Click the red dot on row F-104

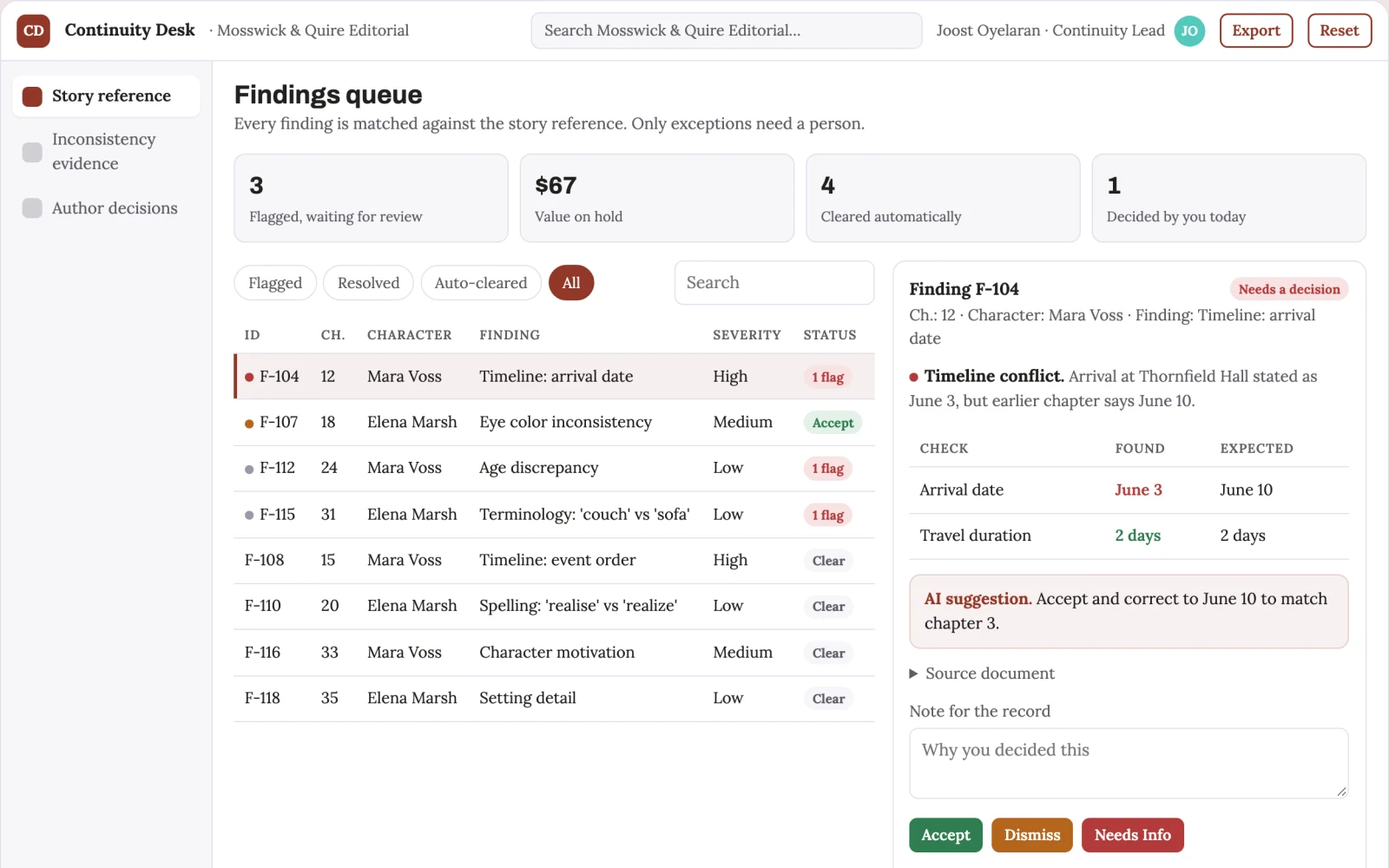pos(249,377)
